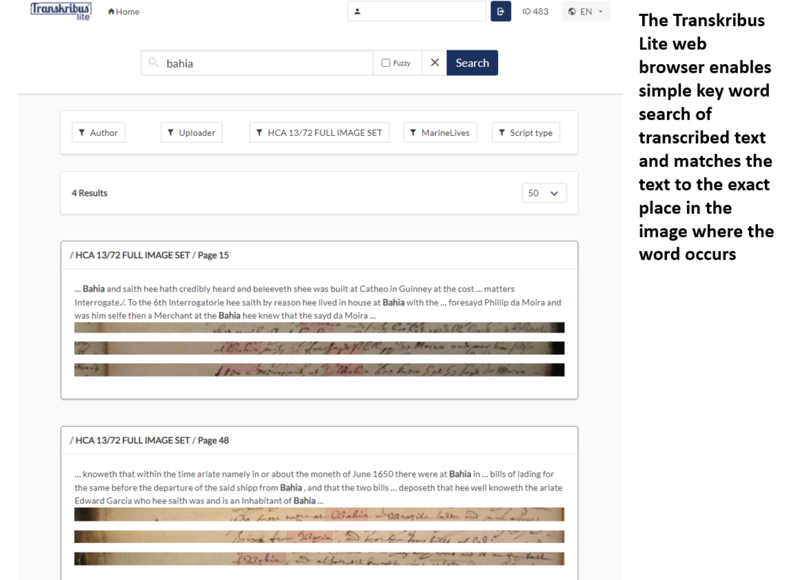Select the Author filter funnel icon
The image size is (800, 580).
pos(81,131)
